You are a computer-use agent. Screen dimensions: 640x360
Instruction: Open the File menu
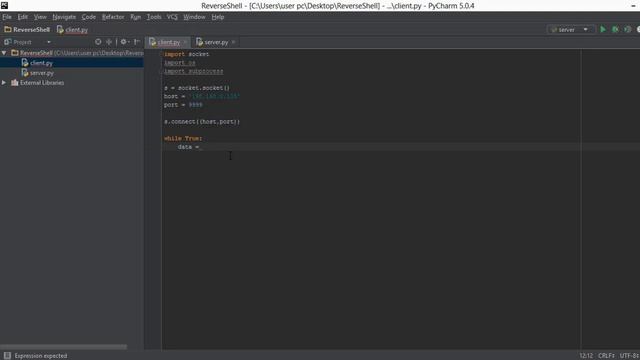[x=7, y=17]
